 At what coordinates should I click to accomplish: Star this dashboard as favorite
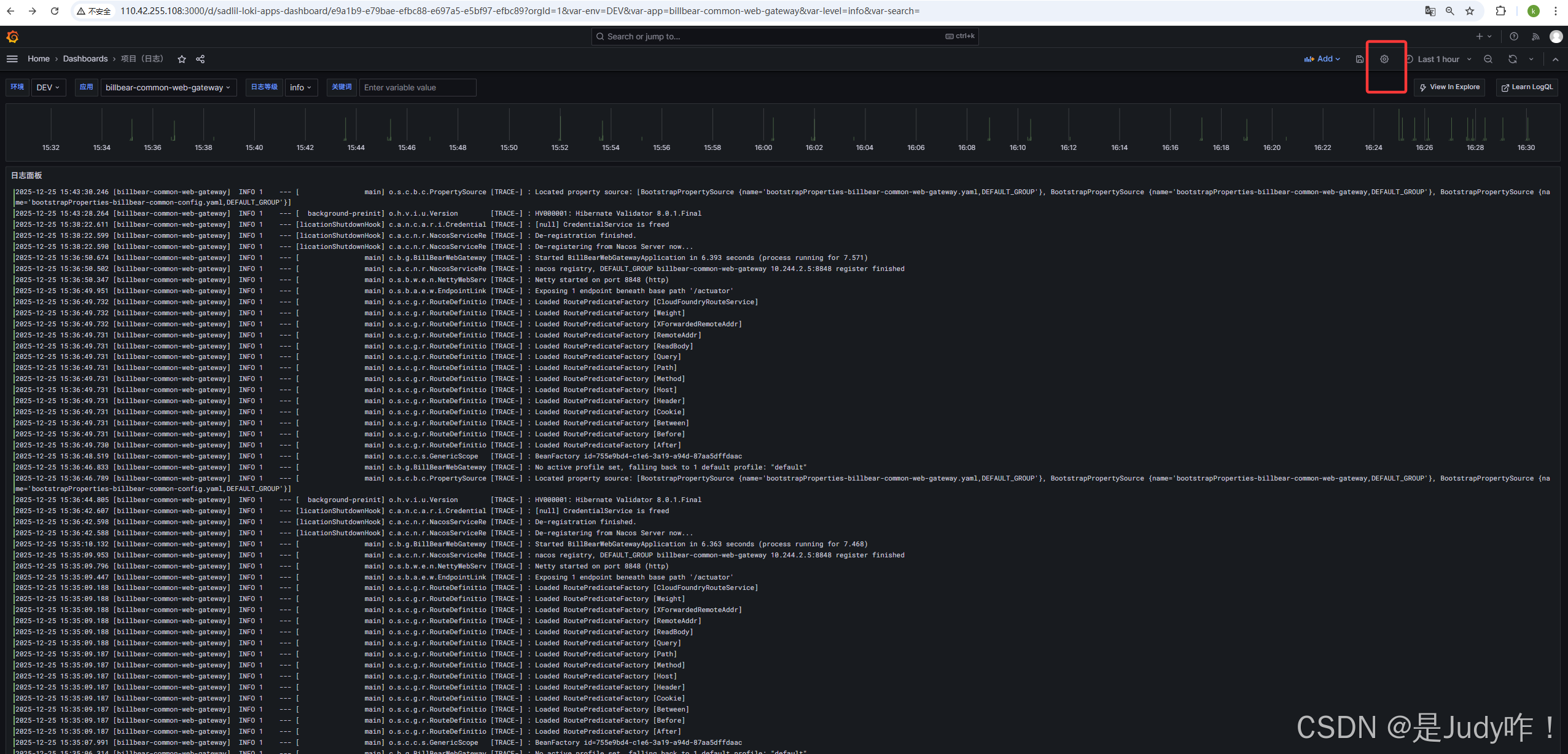182,59
